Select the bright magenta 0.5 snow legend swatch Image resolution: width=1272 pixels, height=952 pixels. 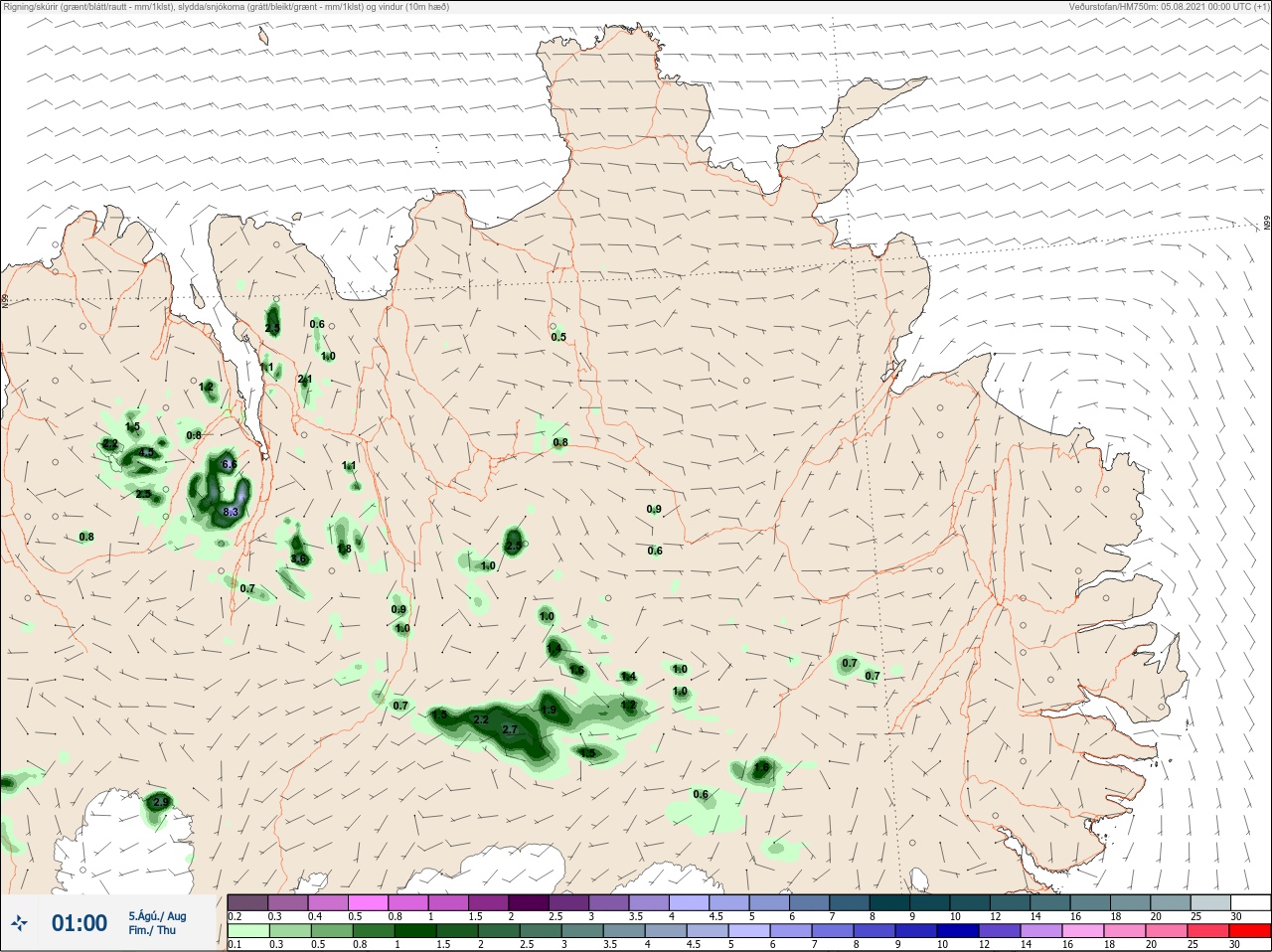[x=369, y=902]
